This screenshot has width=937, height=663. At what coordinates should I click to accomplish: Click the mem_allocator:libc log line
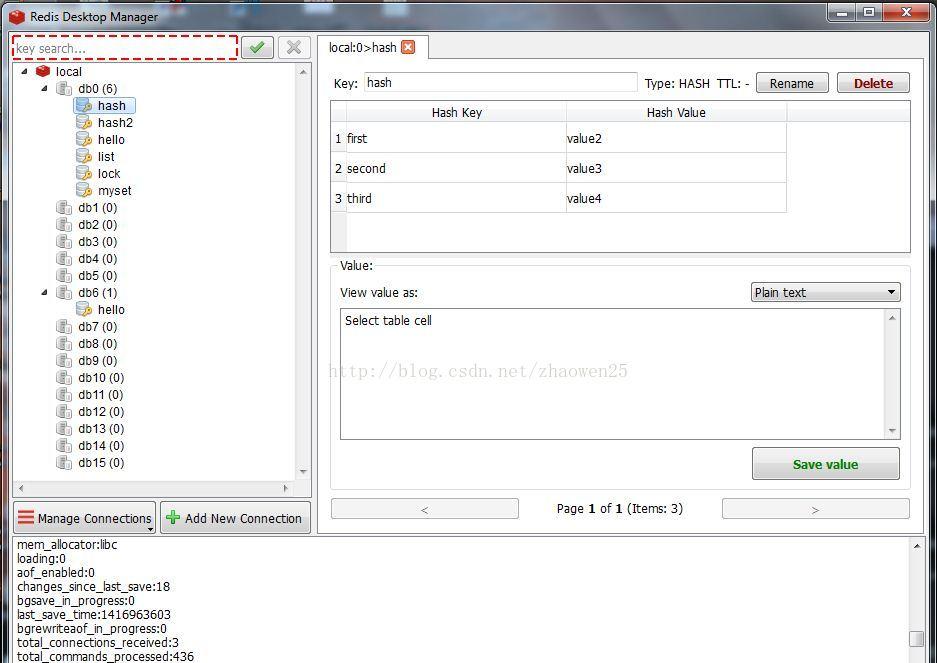(67, 545)
